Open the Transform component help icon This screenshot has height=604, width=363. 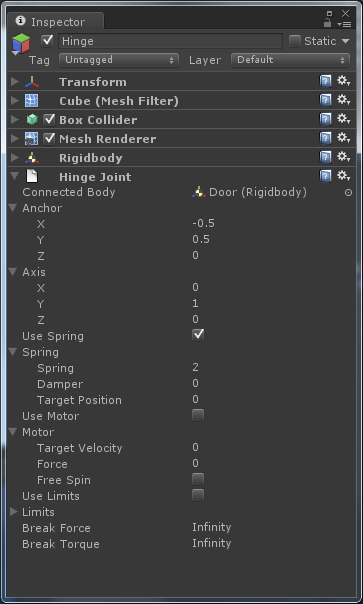[326, 82]
